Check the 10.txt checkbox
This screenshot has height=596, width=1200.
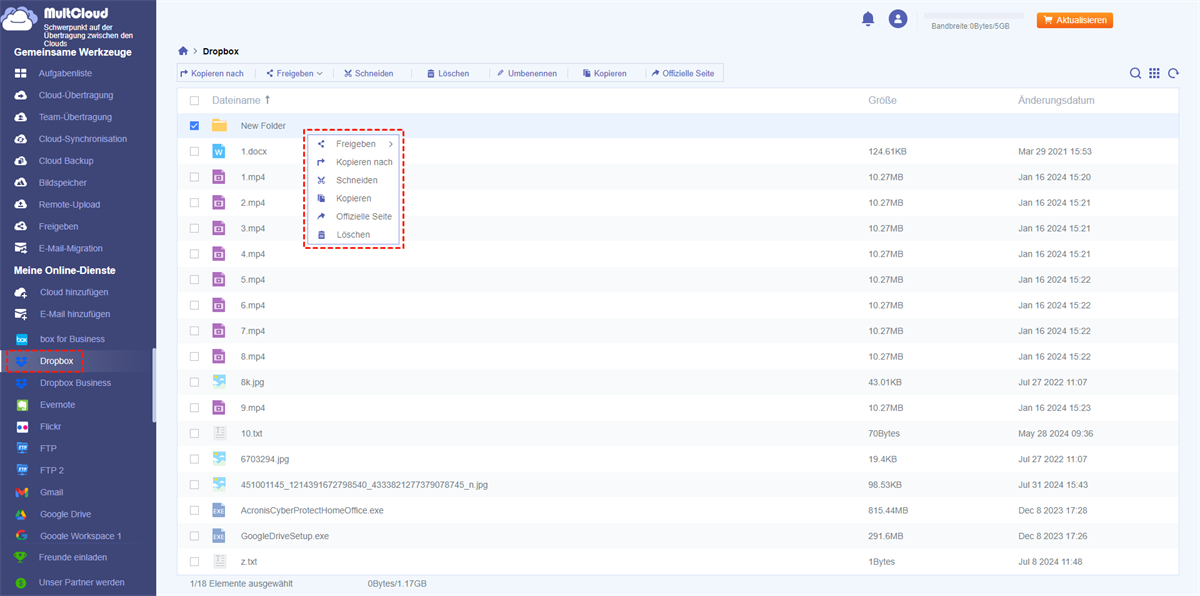pyautogui.click(x=194, y=433)
